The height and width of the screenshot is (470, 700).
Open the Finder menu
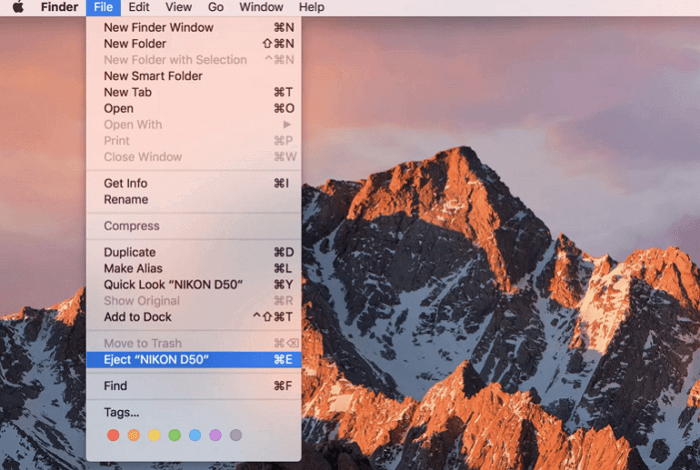coord(59,7)
